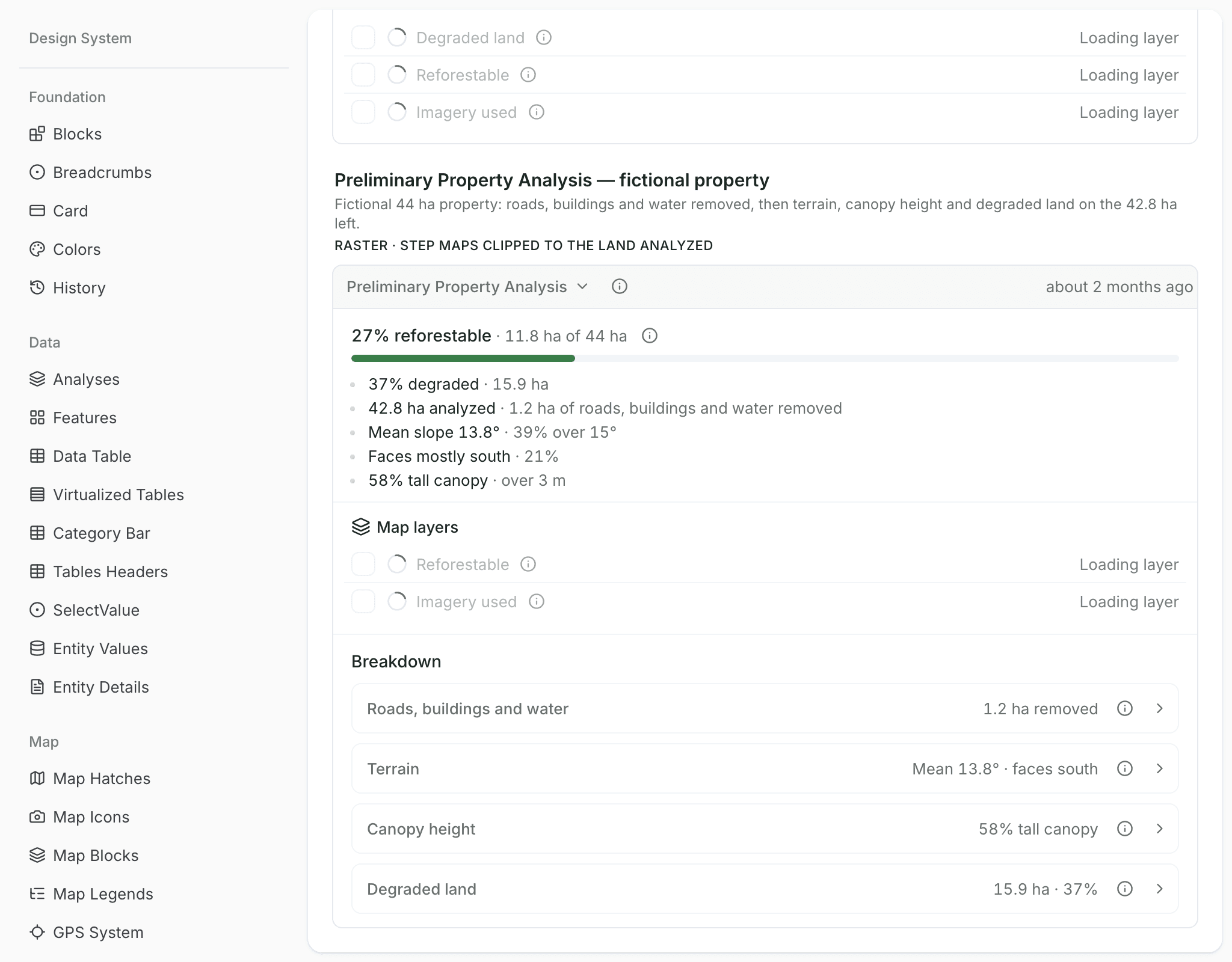Click the Map layers stack icon
The width and height of the screenshot is (1232, 962).
tap(361, 527)
